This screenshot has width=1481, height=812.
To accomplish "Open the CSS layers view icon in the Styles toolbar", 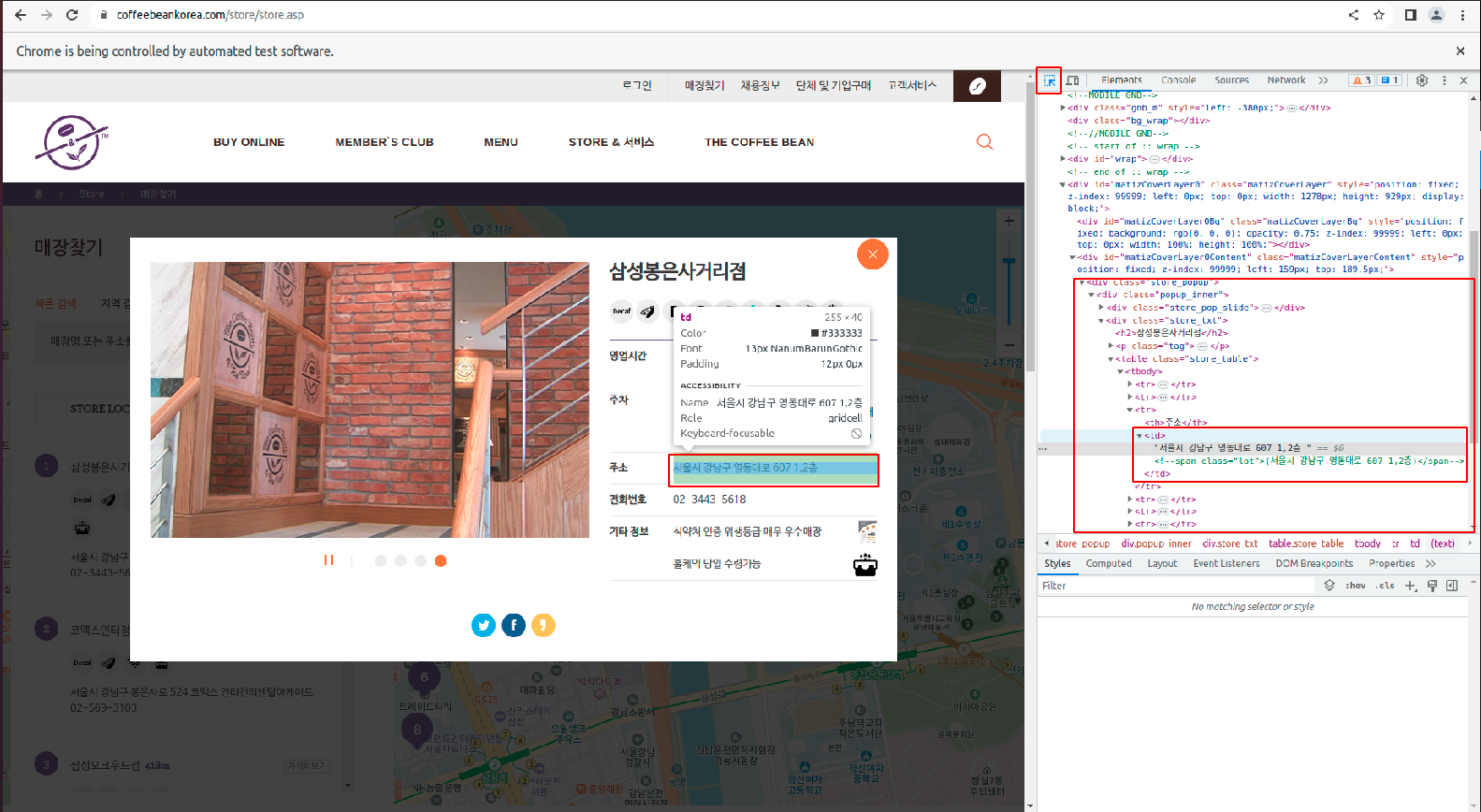I will coord(1329,586).
